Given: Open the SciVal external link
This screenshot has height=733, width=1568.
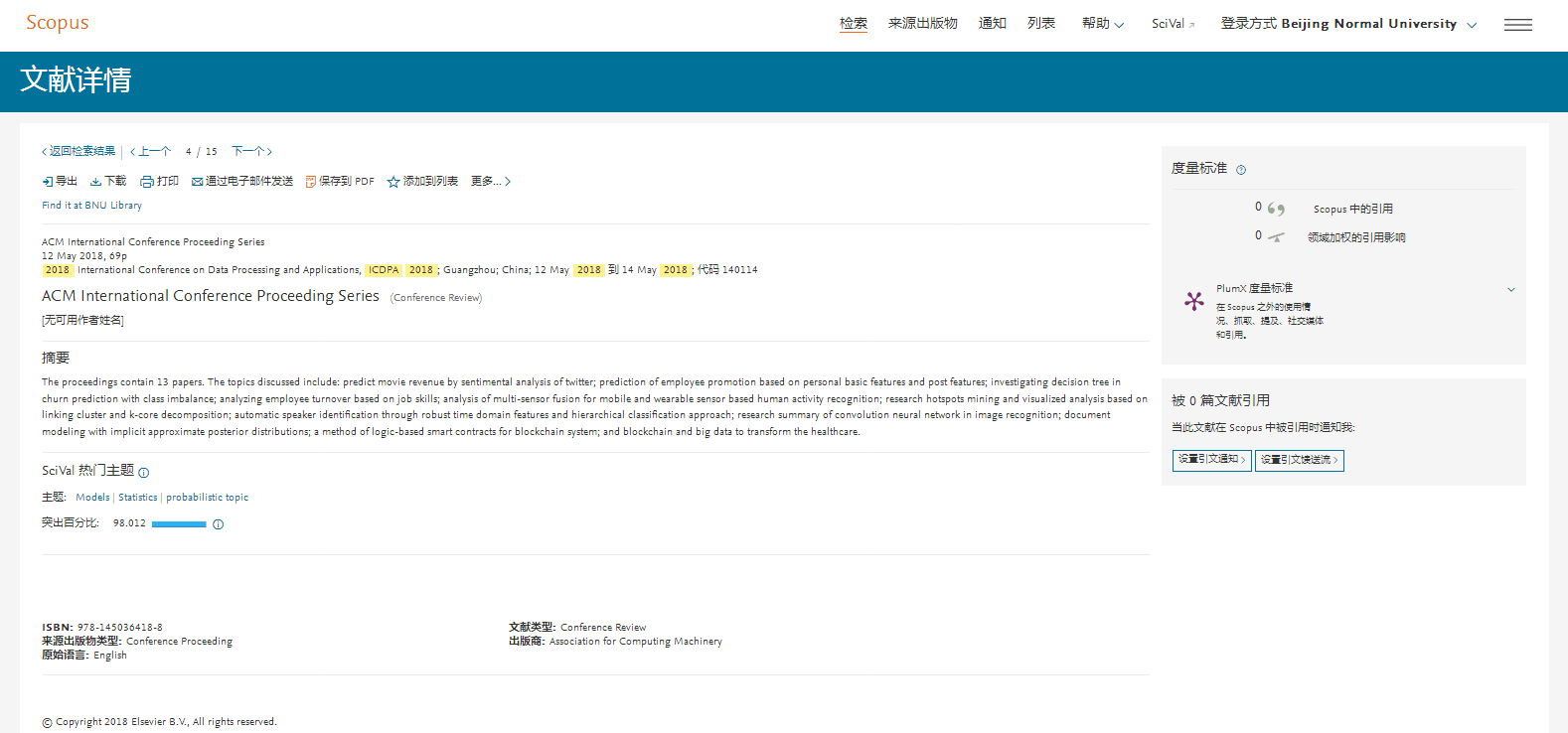Looking at the screenshot, I should [1174, 24].
